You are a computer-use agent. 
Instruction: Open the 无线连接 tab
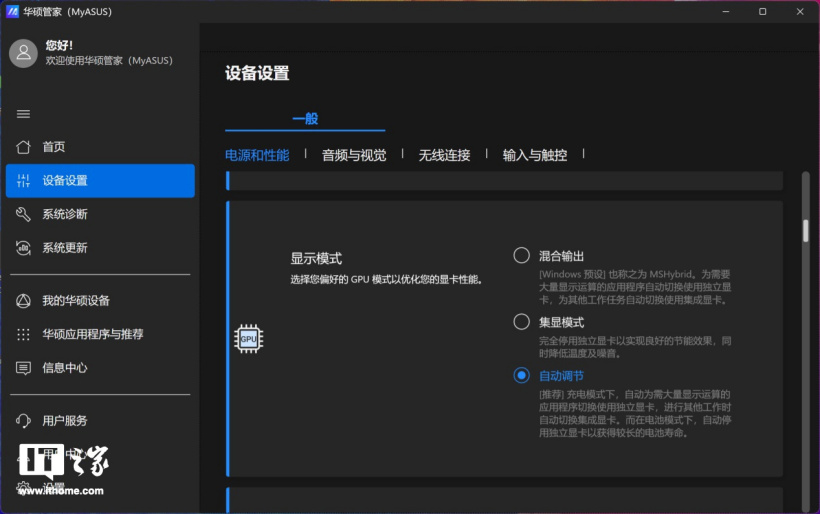(x=444, y=155)
